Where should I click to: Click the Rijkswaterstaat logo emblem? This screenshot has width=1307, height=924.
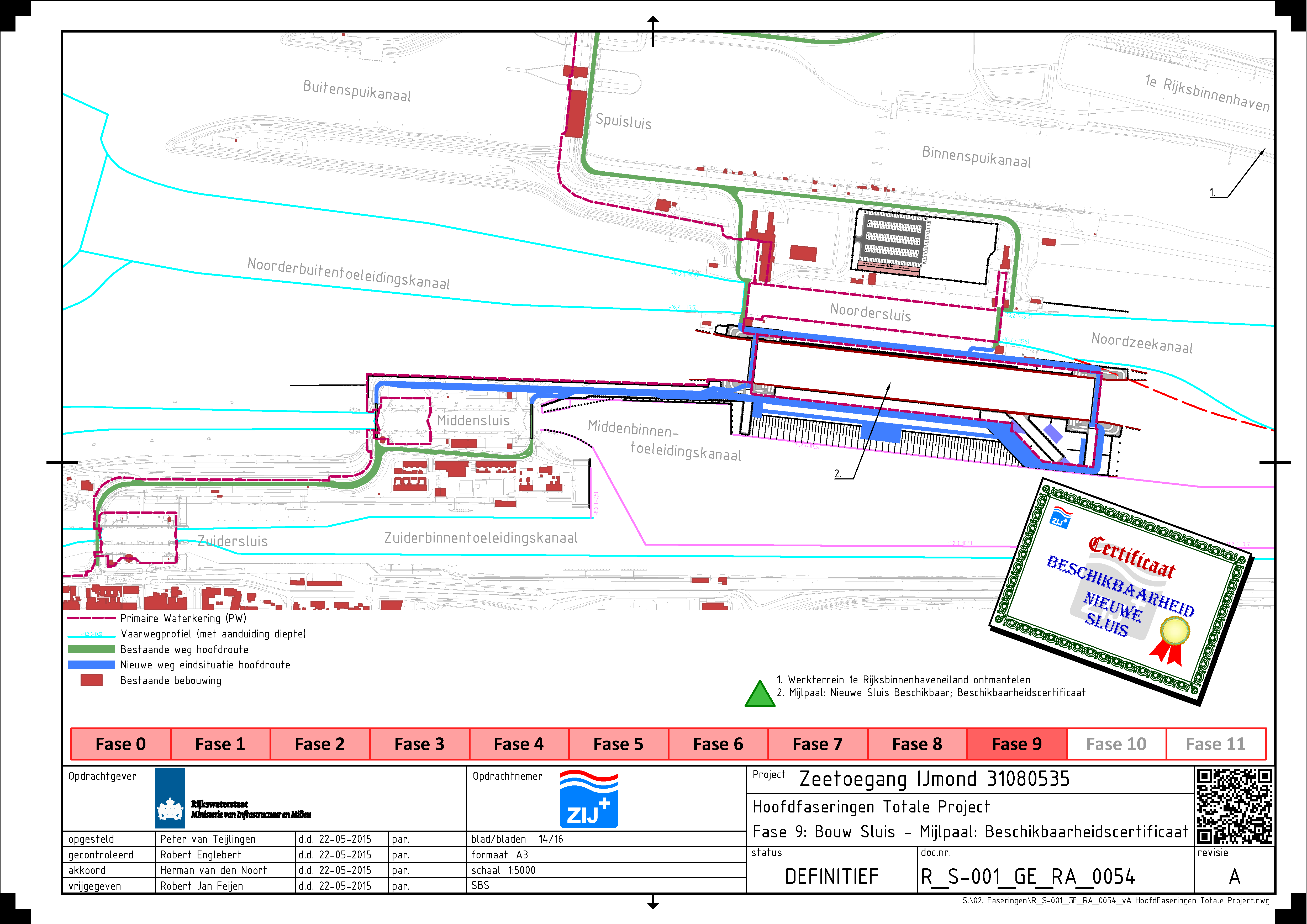[170, 798]
